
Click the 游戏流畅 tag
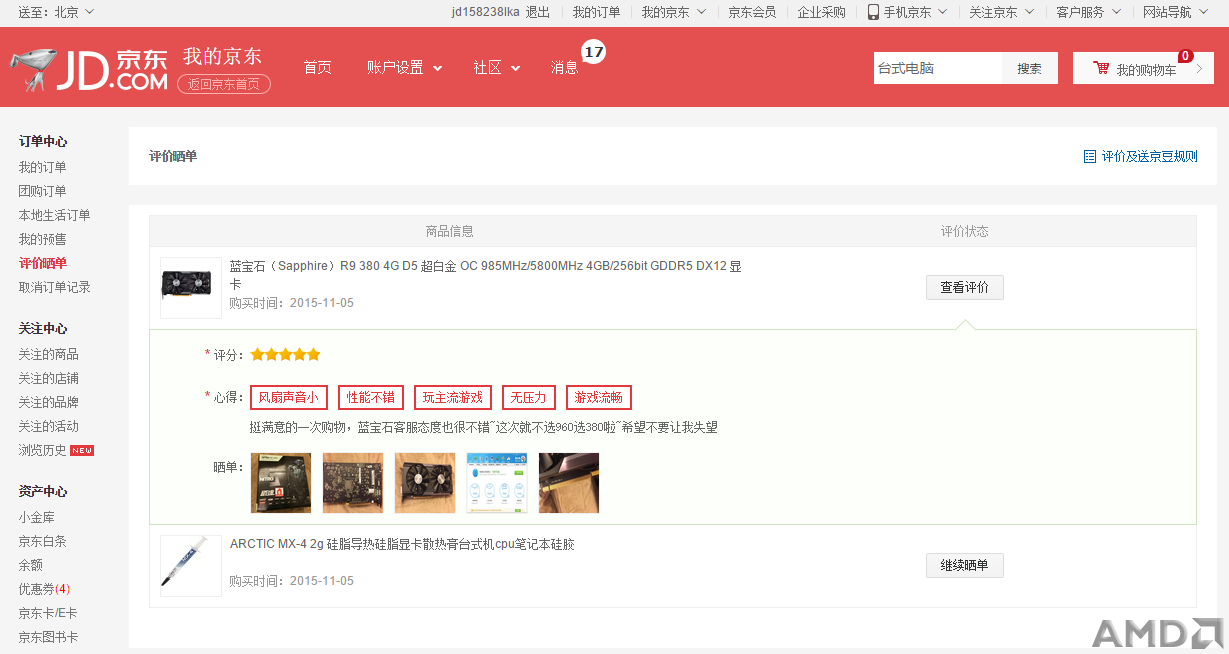[599, 397]
